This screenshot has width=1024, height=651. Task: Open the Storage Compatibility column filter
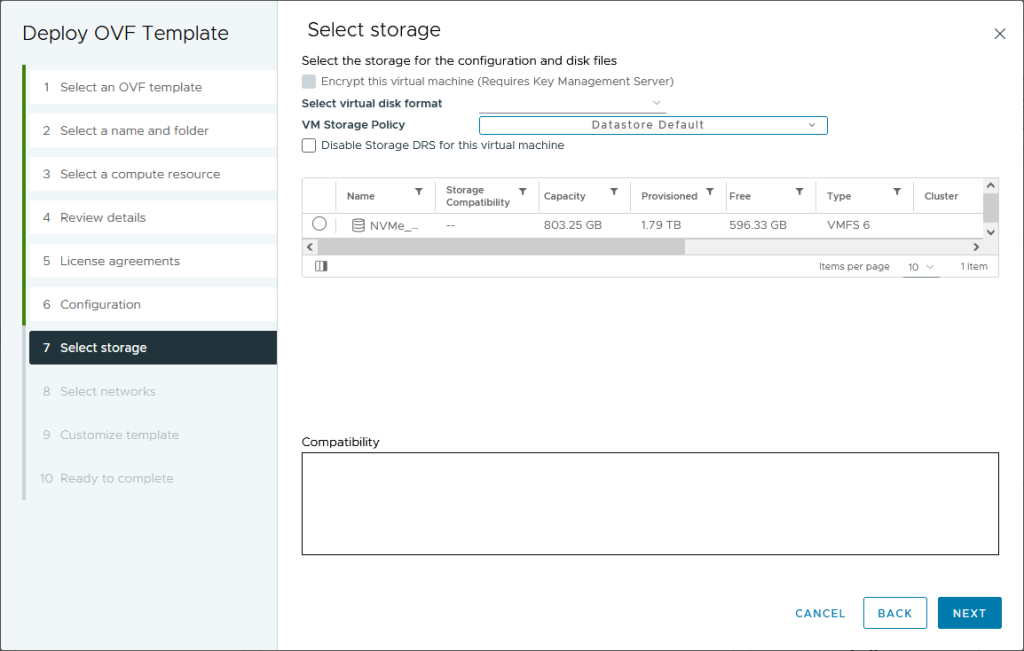(x=522, y=192)
